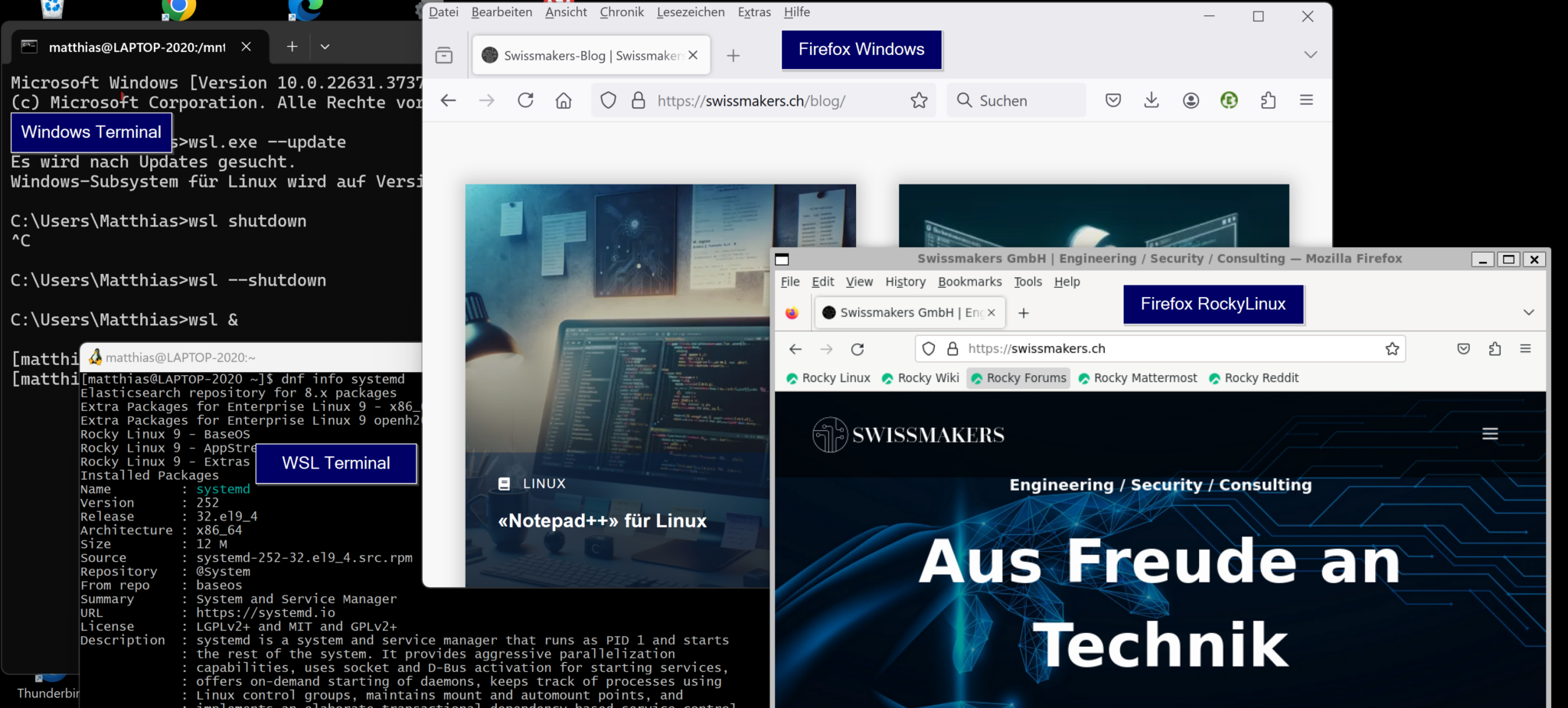Open the Rocky Forums bookmark
The width and height of the screenshot is (1568, 708).
1018,377
